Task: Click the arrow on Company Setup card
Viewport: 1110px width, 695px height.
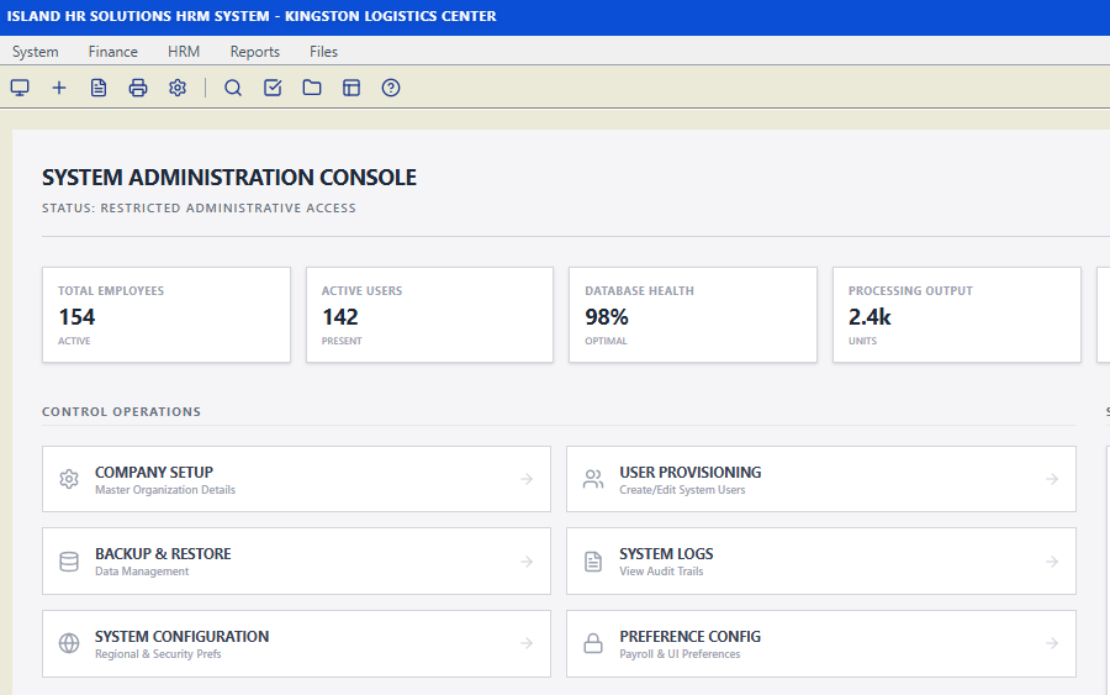Action: click(527, 479)
